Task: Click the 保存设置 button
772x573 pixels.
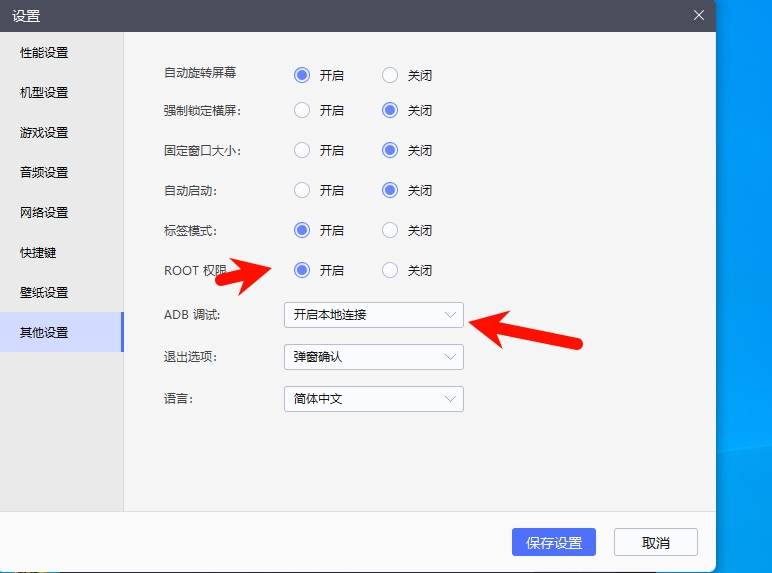Action: (x=554, y=543)
